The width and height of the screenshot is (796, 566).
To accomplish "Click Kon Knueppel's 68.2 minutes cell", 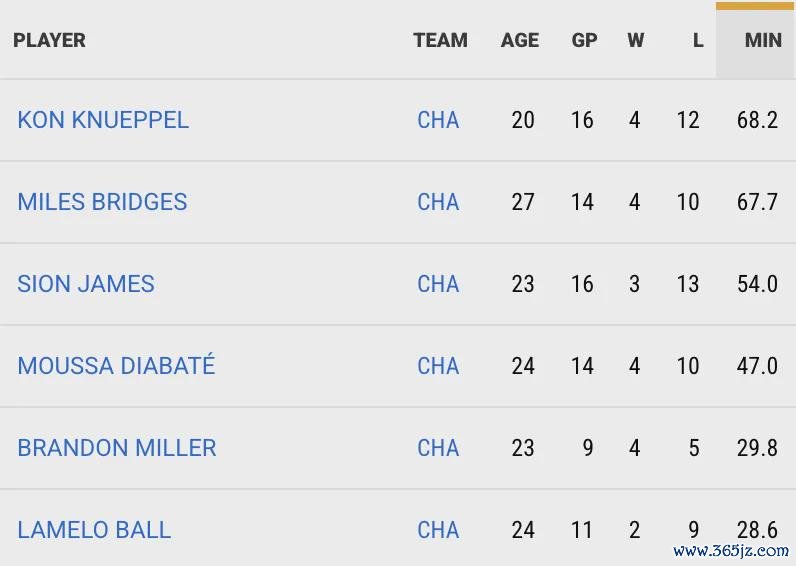I will pos(757,120).
